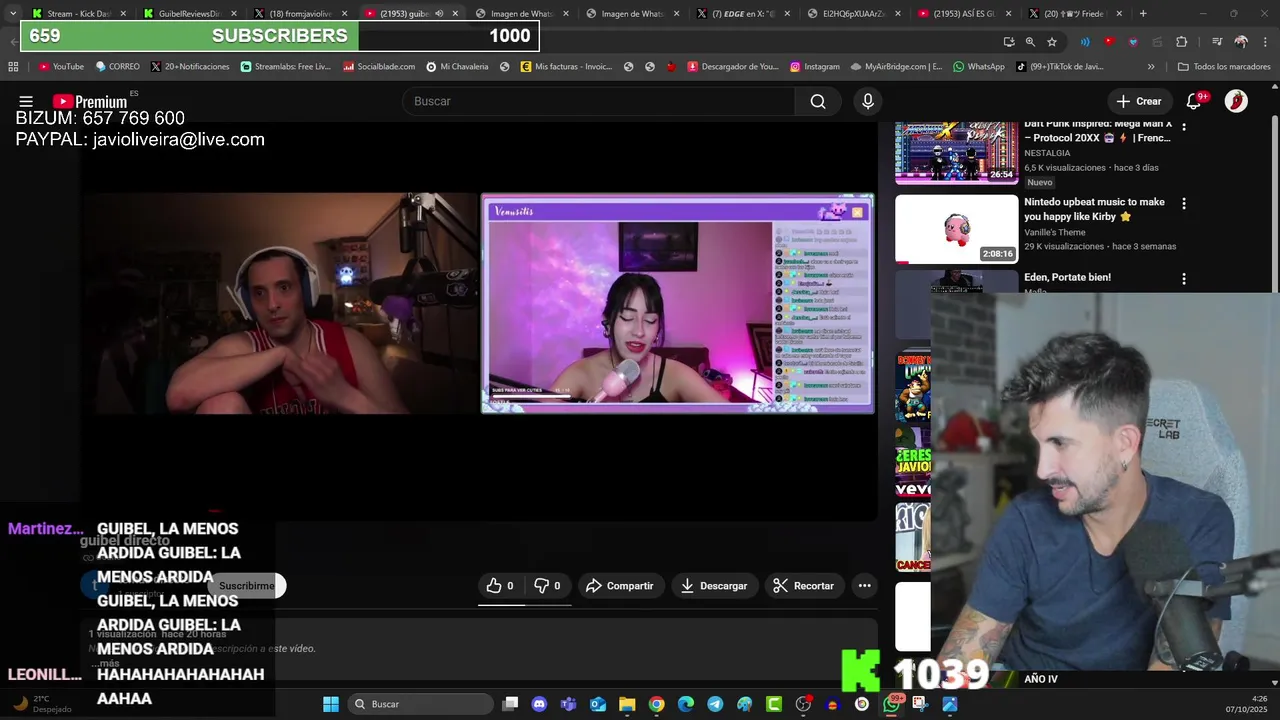Open the Daft Punk Mega Man thumbnail
The image size is (1280, 720).
[x=956, y=153]
